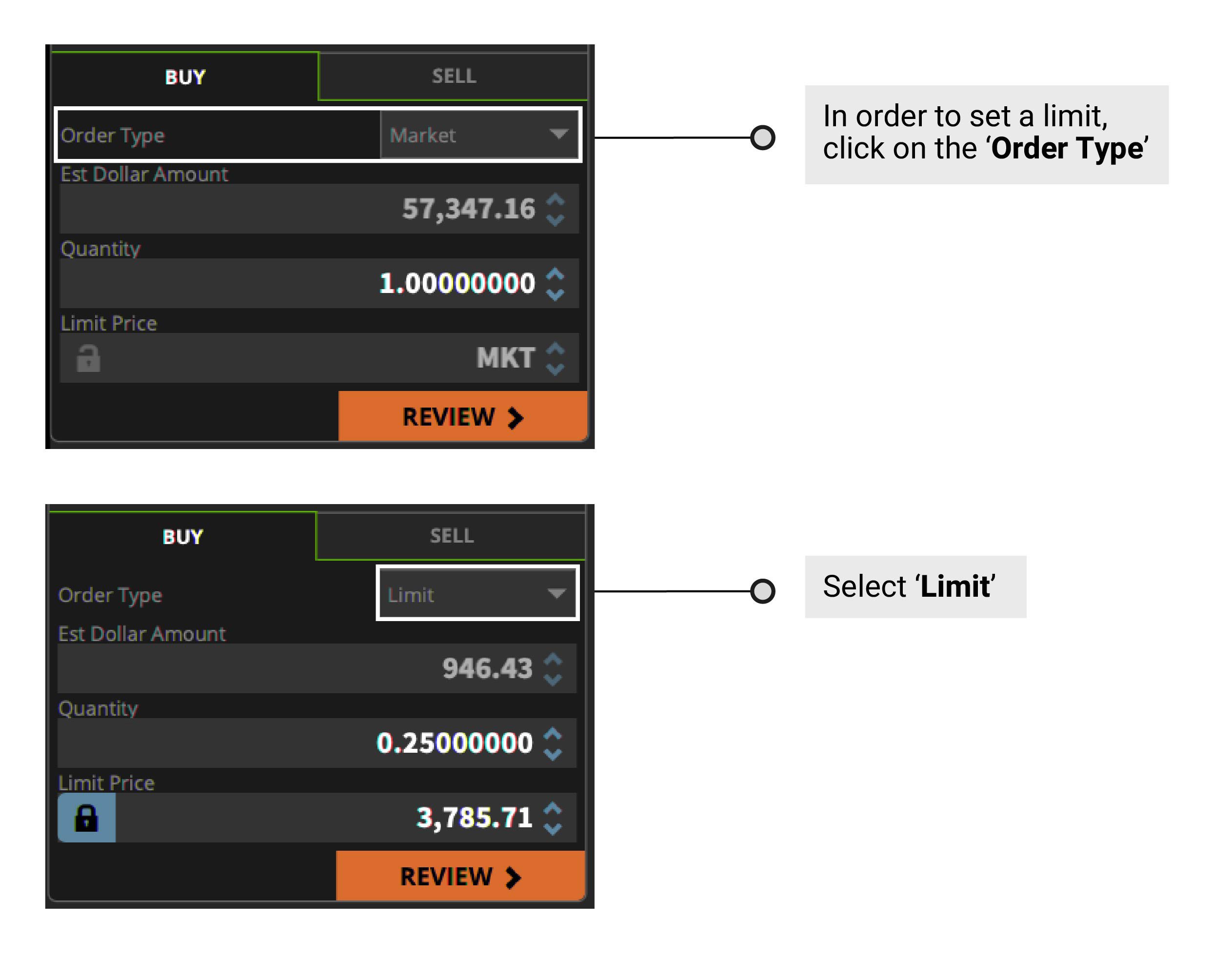
Task: Decrease 946.43 dollar amount down arrow
Action: [554, 680]
